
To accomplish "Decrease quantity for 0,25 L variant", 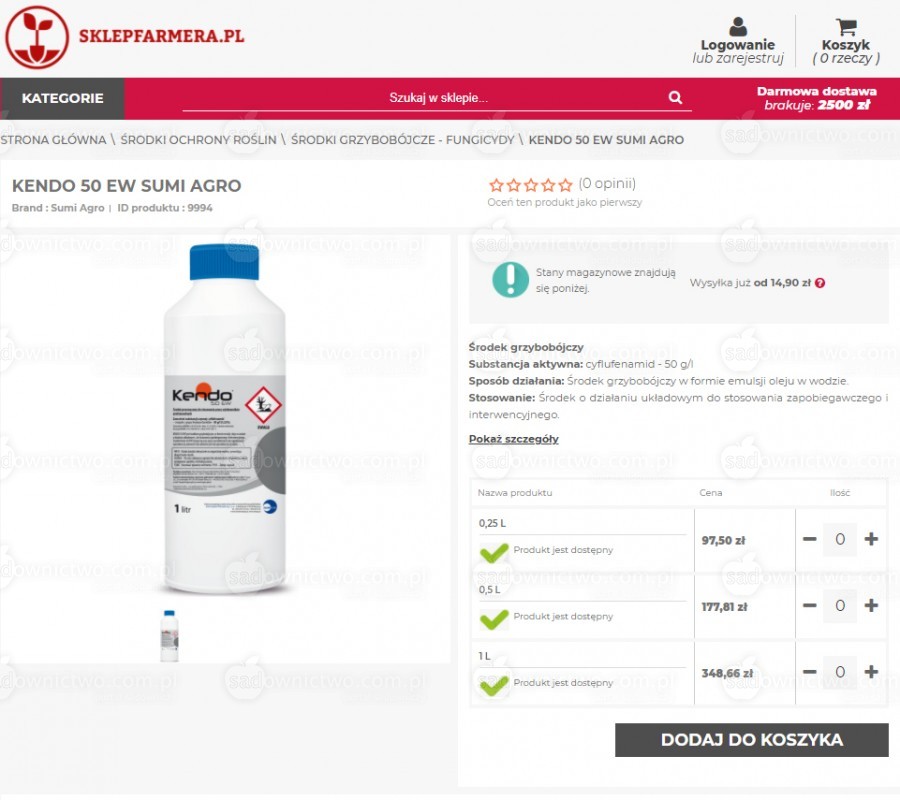I will tap(809, 539).
